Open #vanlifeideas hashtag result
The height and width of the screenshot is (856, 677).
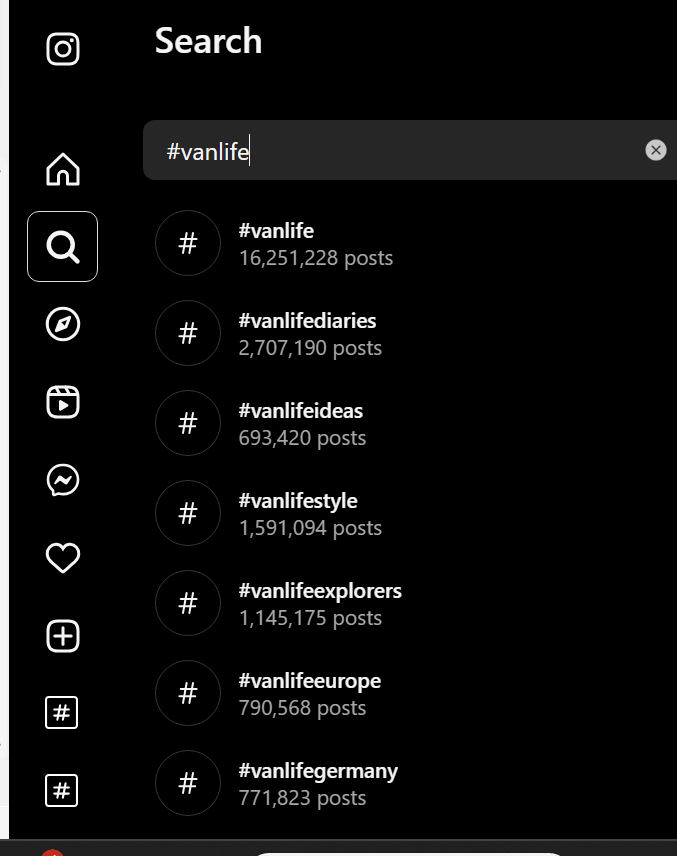(x=409, y=424)
